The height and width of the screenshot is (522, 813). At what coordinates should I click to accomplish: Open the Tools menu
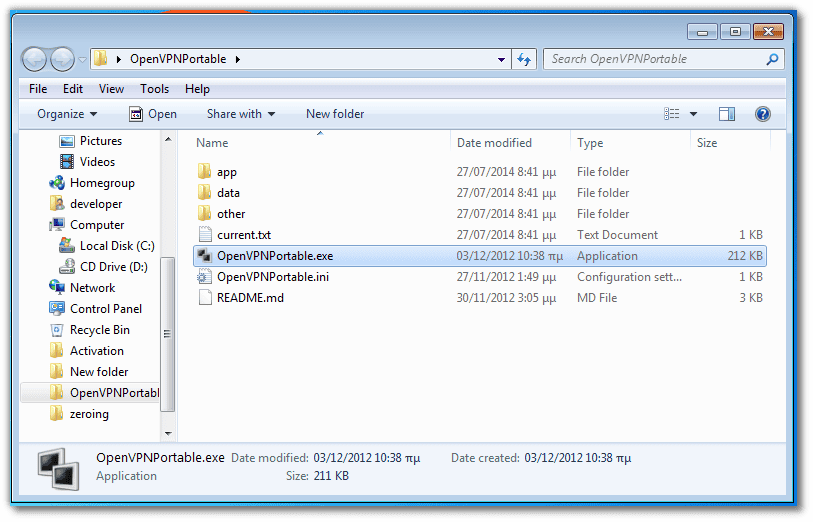click(155, 89)
